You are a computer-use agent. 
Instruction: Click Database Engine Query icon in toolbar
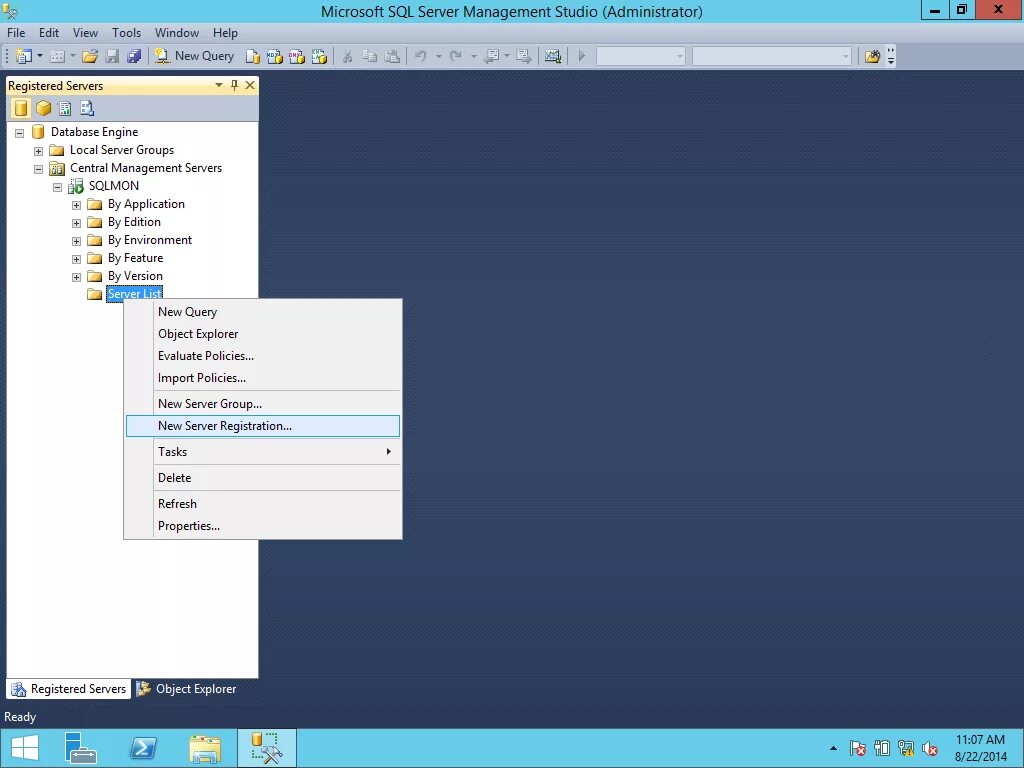pyautogui.click(x=253, y=56)
